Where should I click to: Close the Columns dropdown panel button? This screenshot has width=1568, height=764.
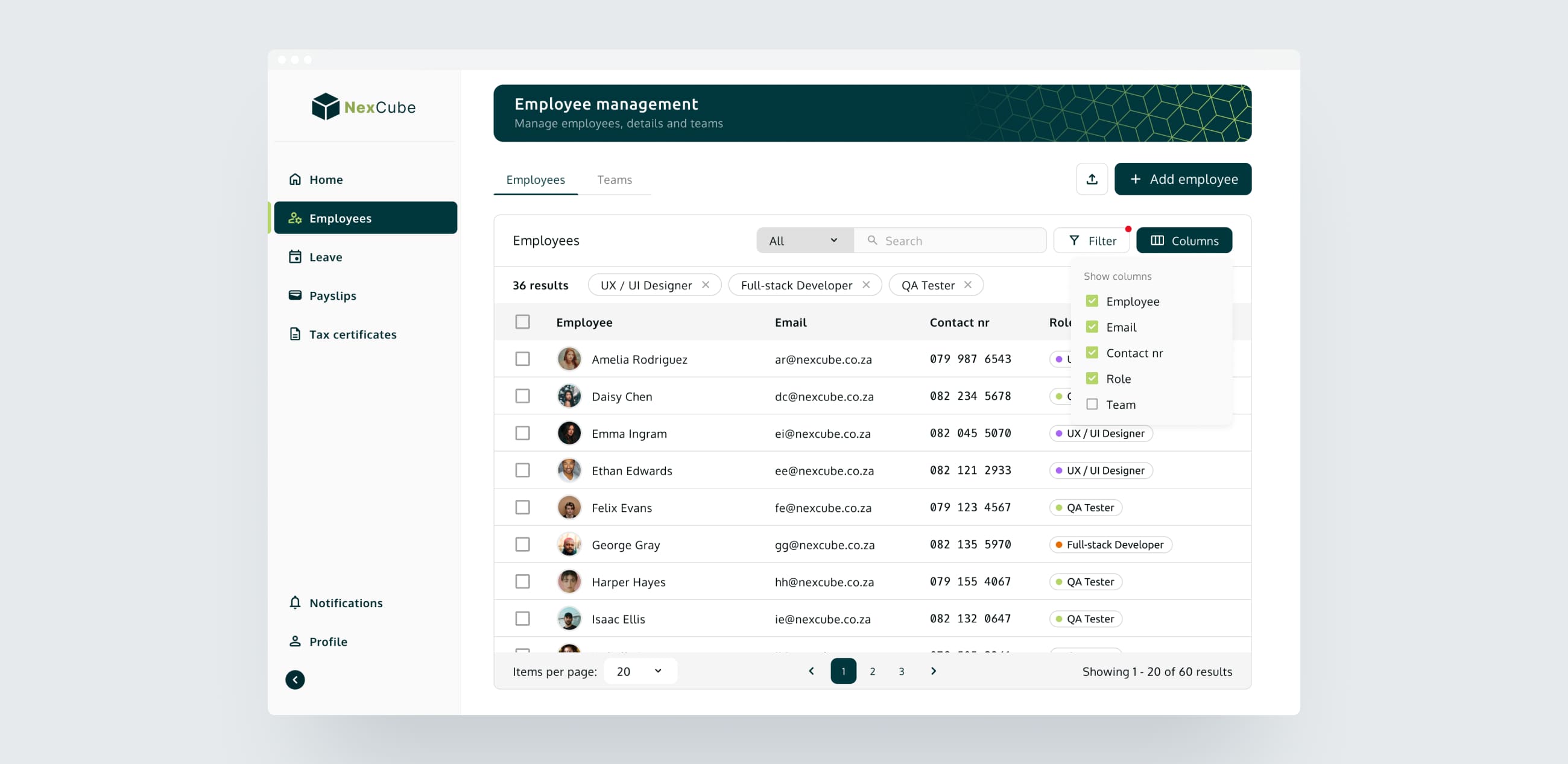(x=1183, y=241)
